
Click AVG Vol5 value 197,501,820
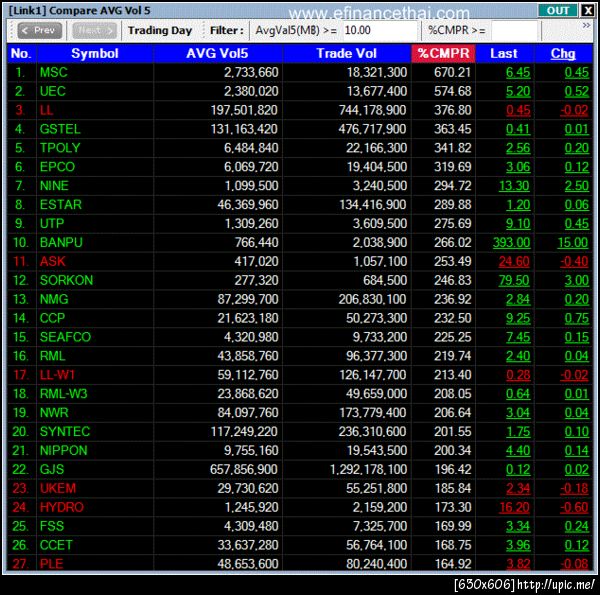[x=244, y=110]
